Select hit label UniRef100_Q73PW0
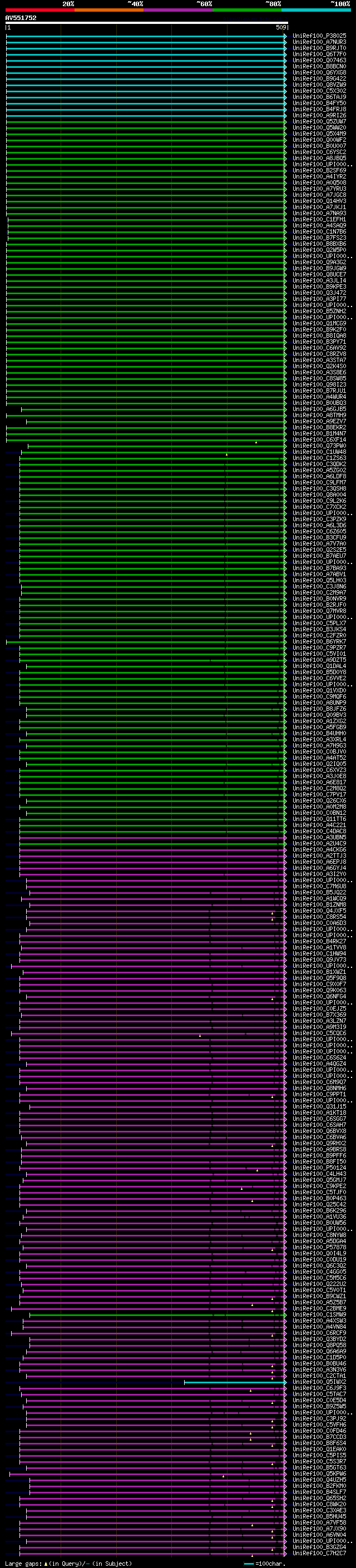Viewport: 356px width, 1568px height. coord(319,446)
